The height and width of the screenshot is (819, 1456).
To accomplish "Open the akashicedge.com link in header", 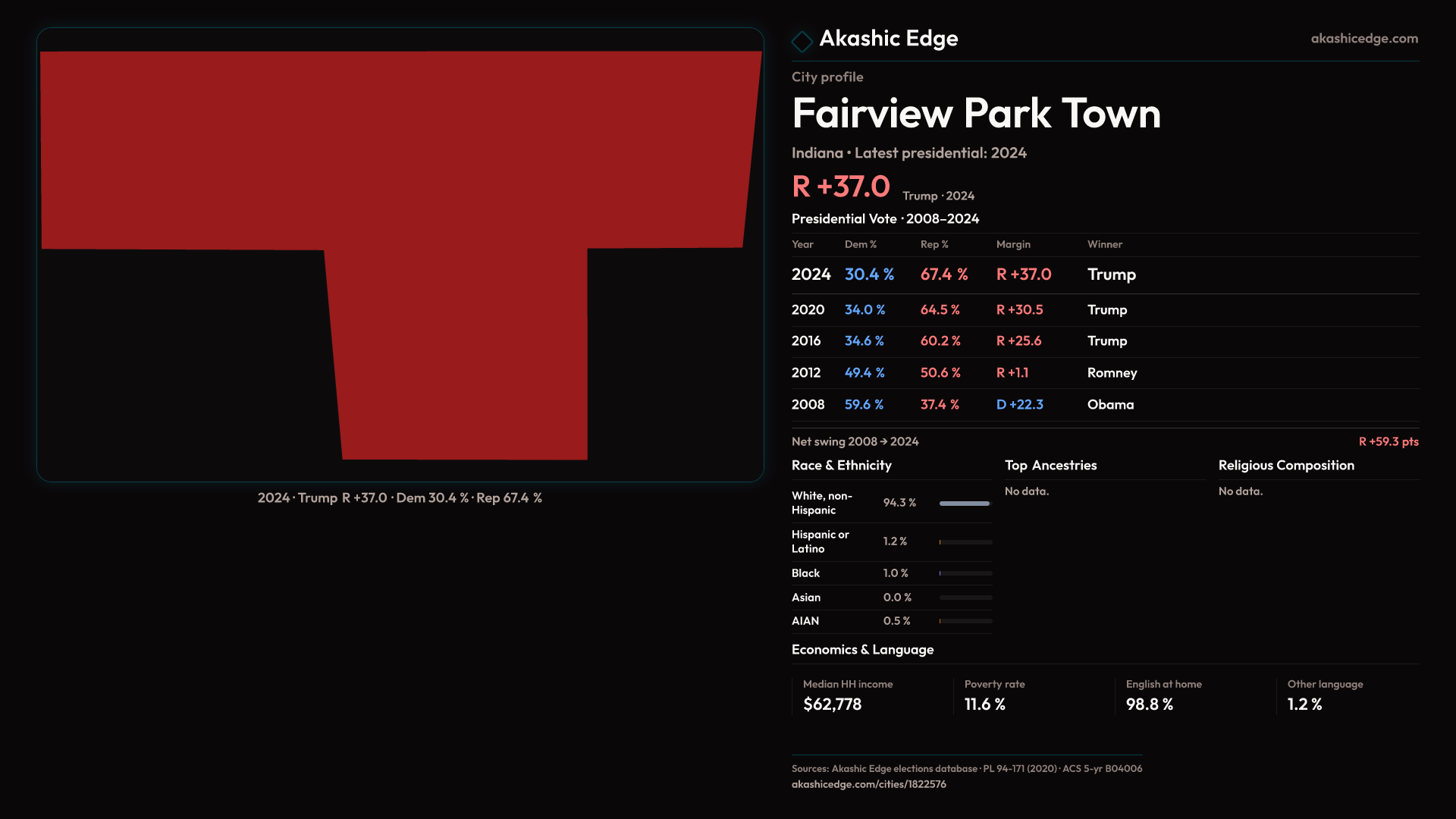I will [x=1363, y=39].
